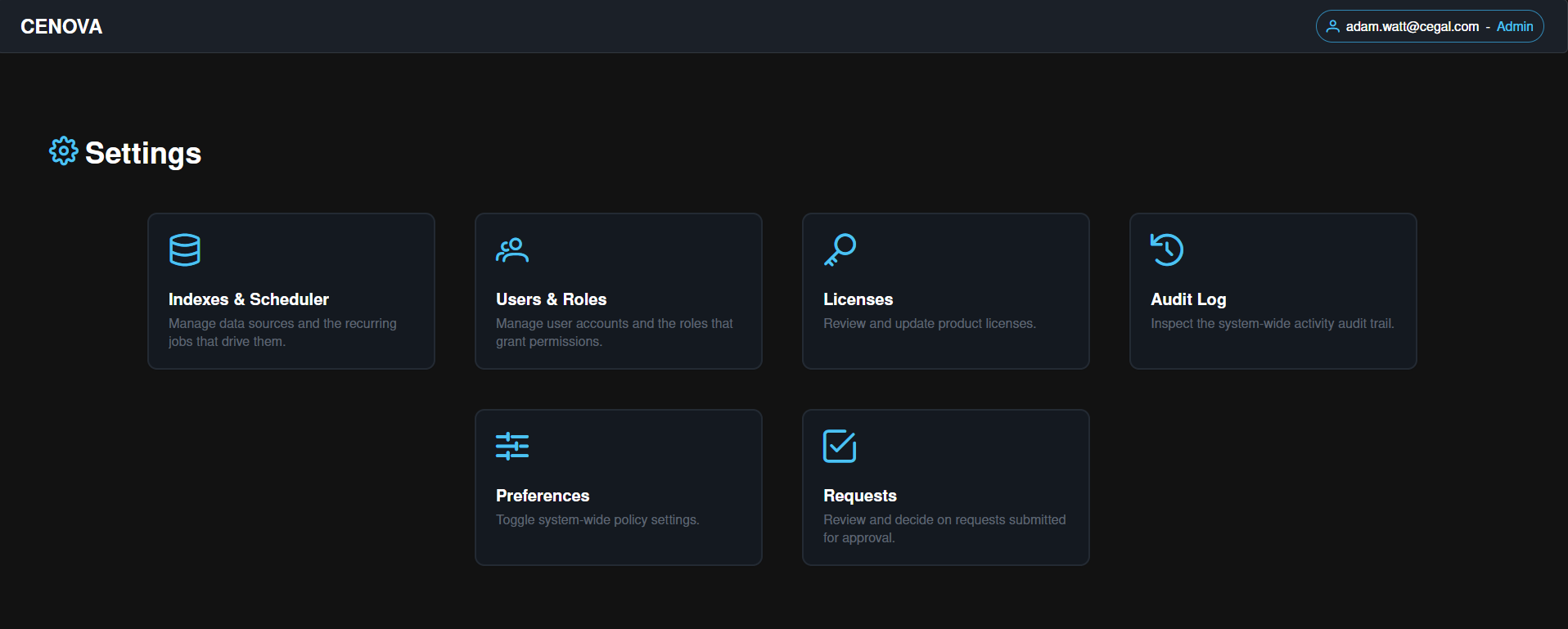Click the history clock icon on Audit Log
1568x629 pixels.
(x=1167, y=249)
